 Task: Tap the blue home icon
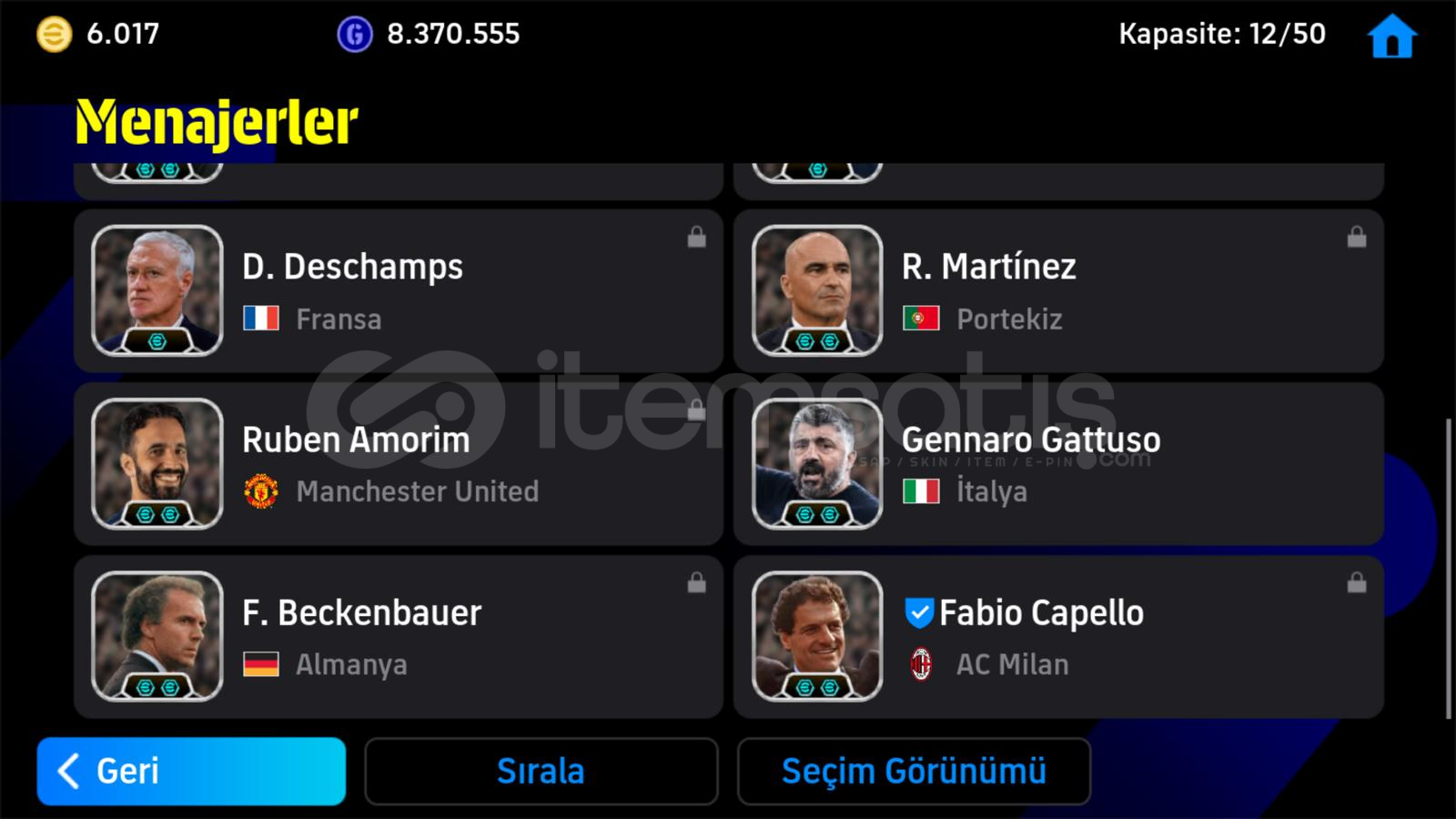pyautogui.click(x=1391, y=37)
